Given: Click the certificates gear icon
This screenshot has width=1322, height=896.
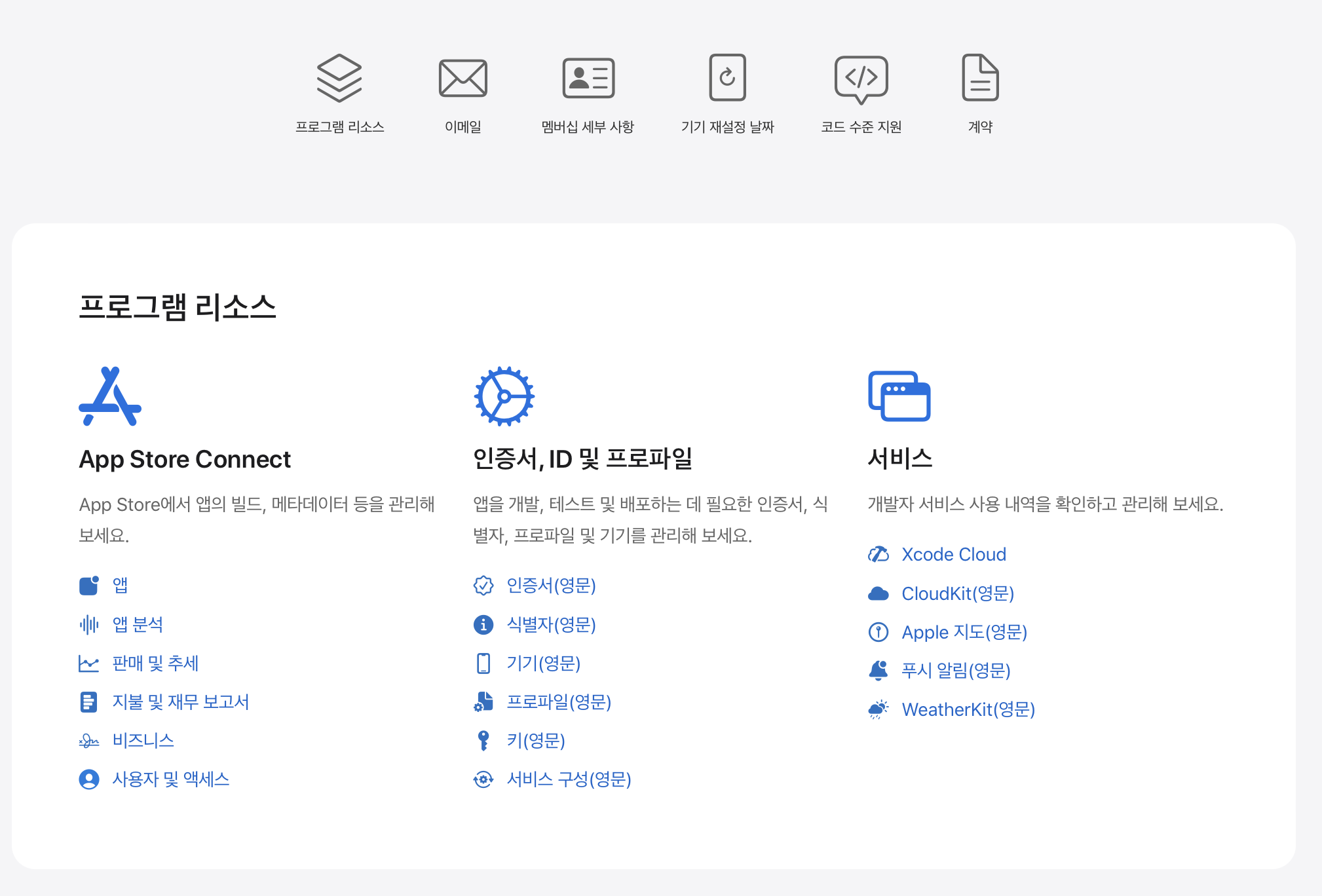Looking at the screenshot, I should tap(504, 396).
